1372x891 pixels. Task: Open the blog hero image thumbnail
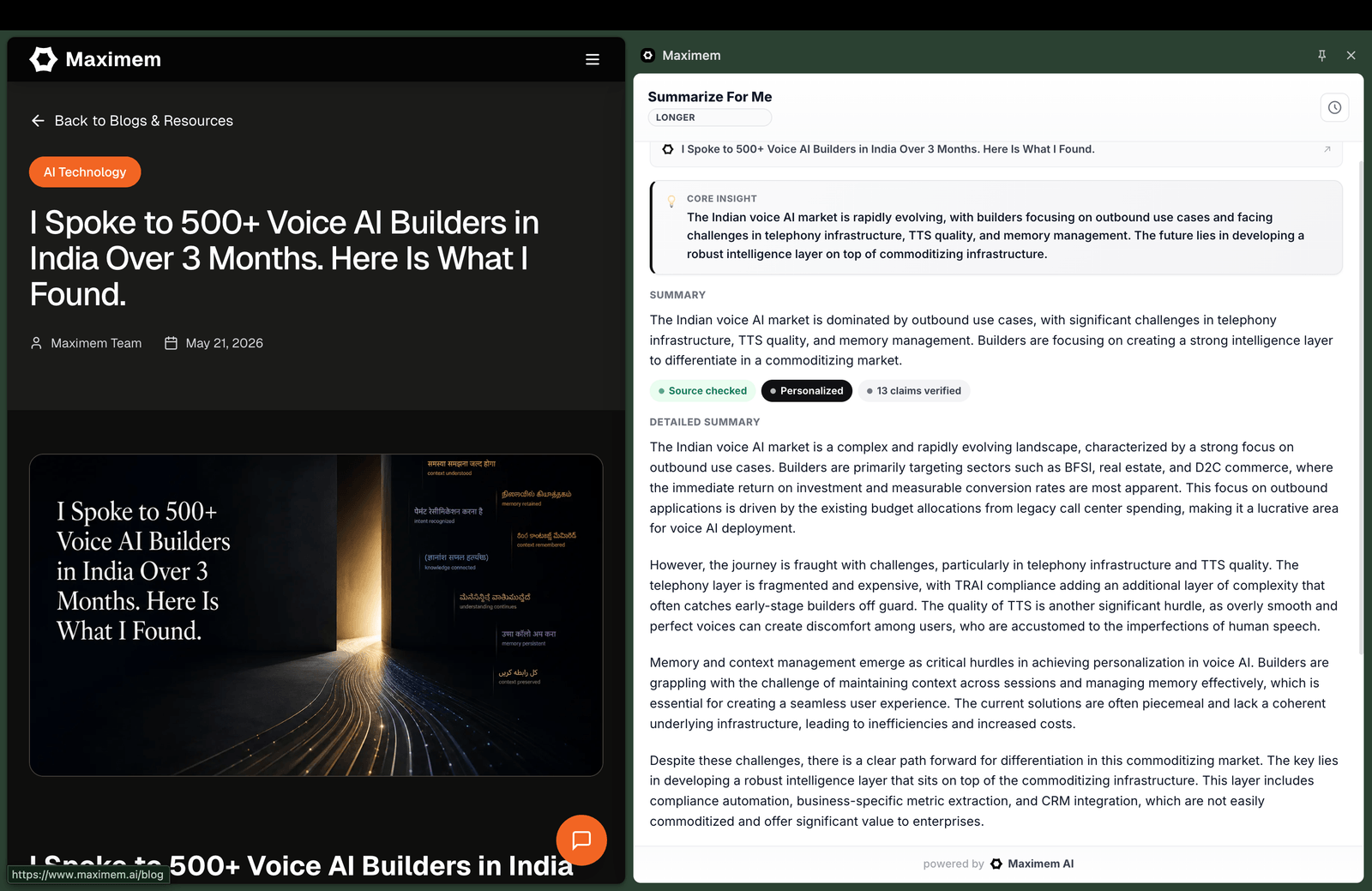tap(316, 615)
